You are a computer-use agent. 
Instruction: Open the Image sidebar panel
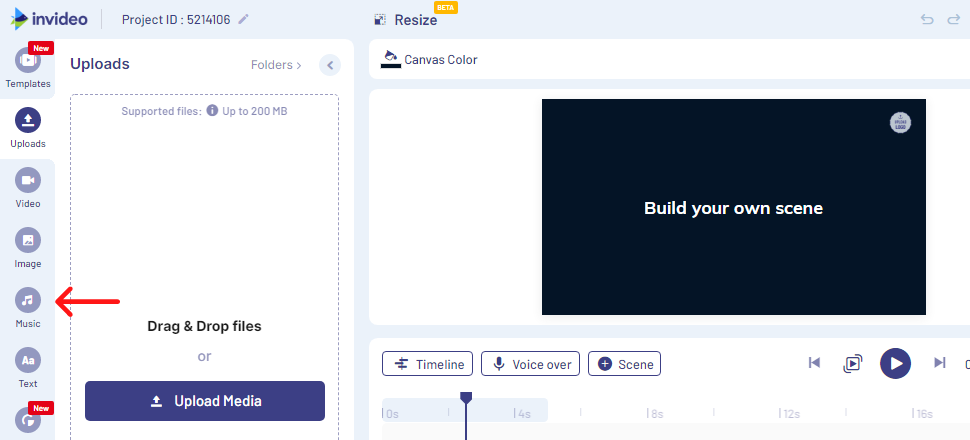(28, 248)
